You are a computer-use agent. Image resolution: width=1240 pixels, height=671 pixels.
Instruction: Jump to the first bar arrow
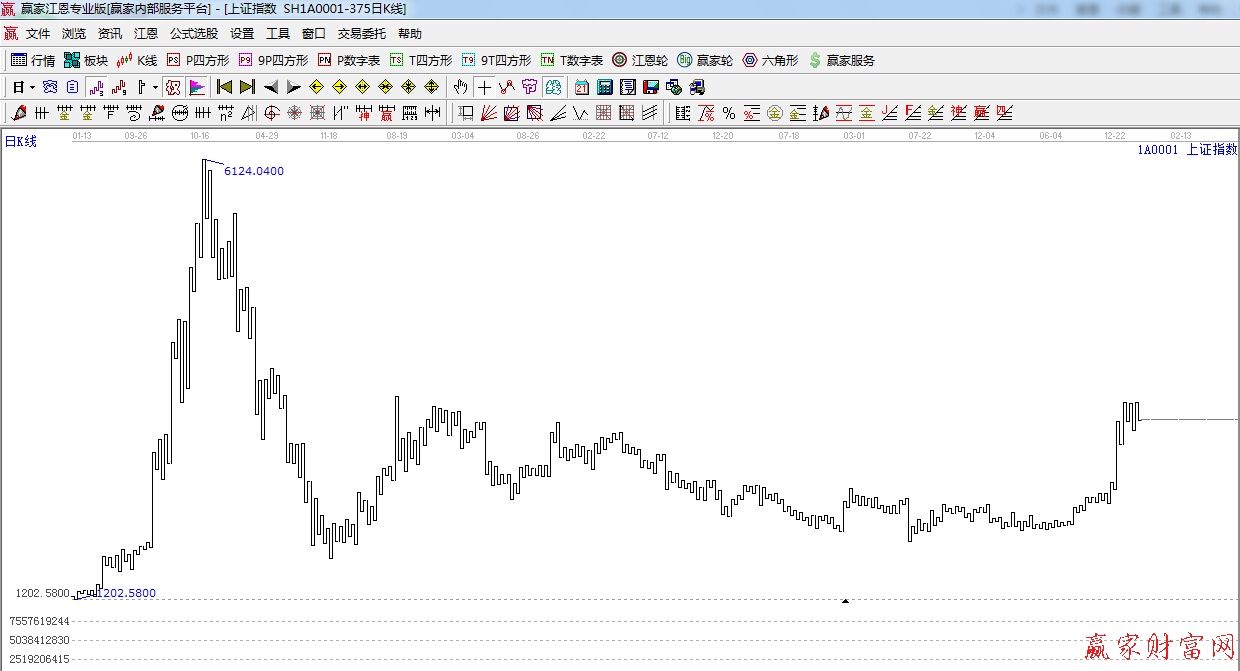[x=224, y=87]
